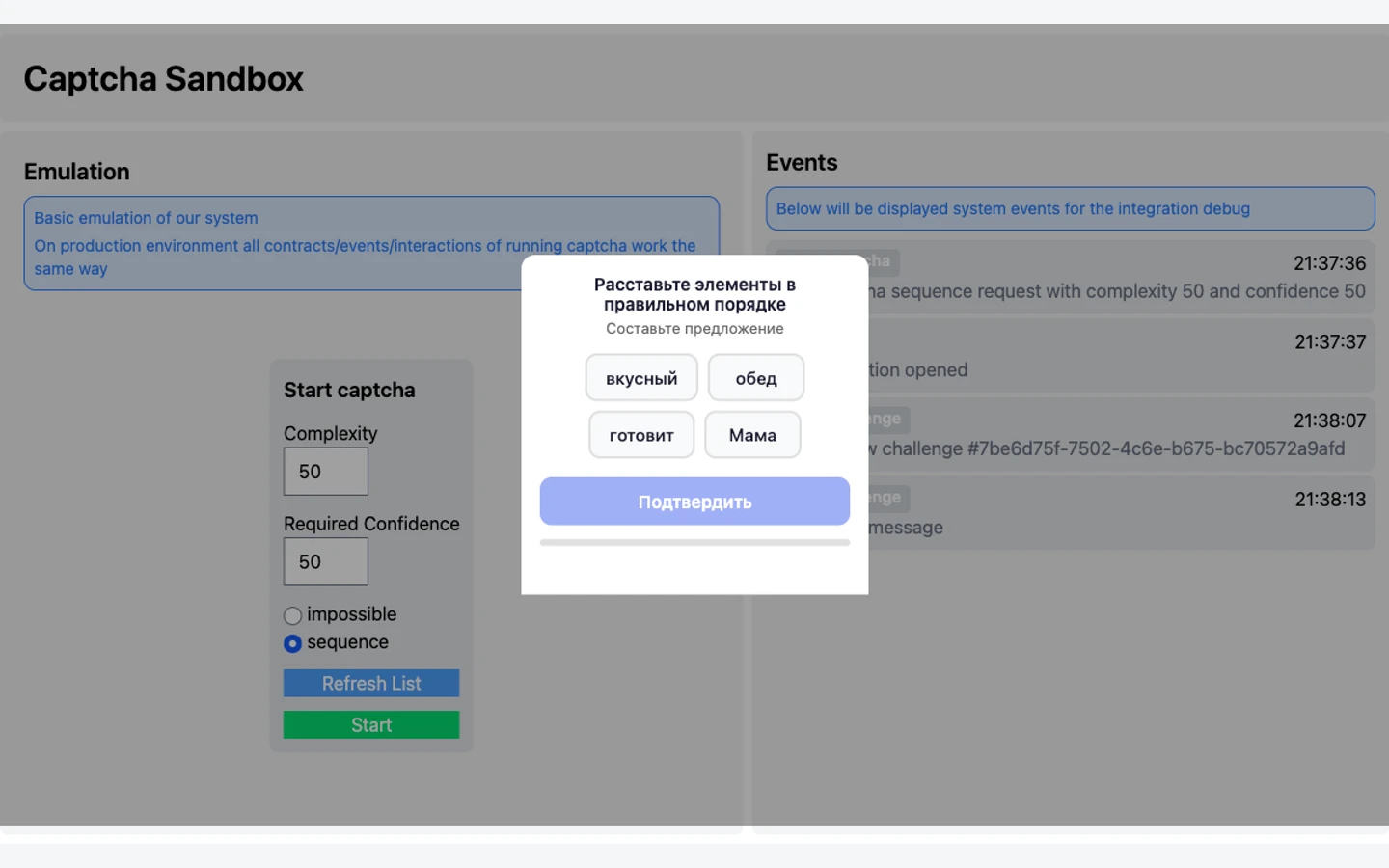Click the 'Events' section heading
This screenshot has height=868, width=1389.
point(802,162)
